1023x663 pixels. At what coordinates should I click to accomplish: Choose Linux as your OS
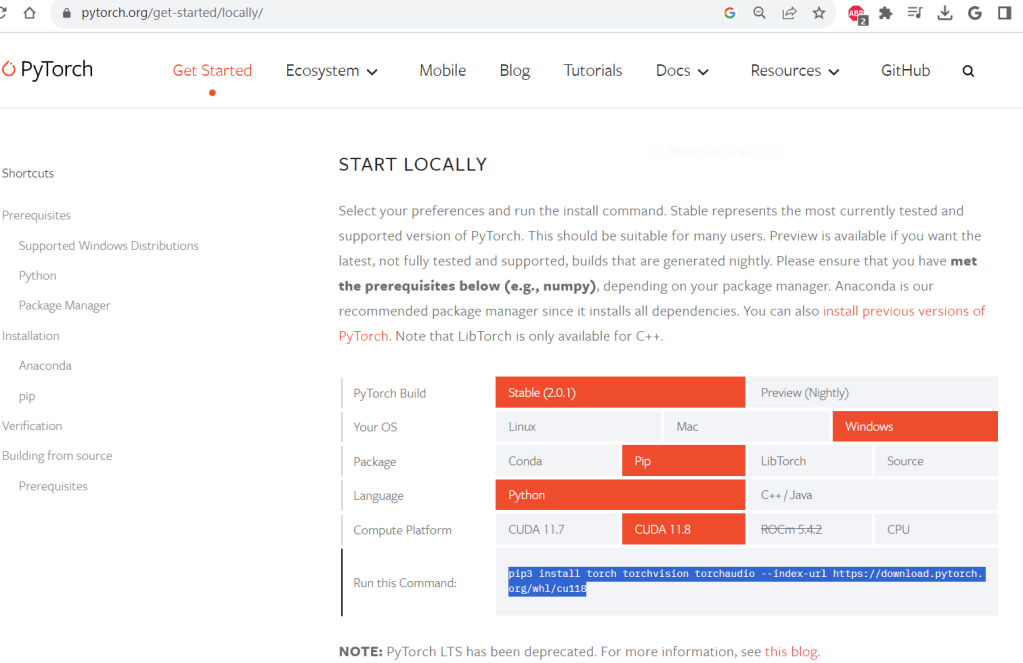tap(578, 427)
